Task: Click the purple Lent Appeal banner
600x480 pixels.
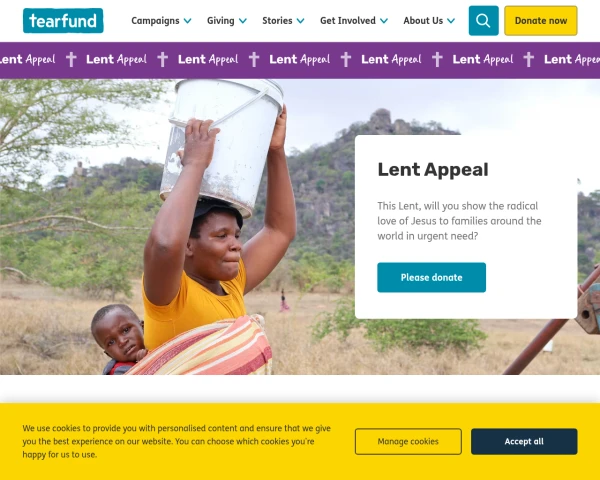Action: (300, 60)
